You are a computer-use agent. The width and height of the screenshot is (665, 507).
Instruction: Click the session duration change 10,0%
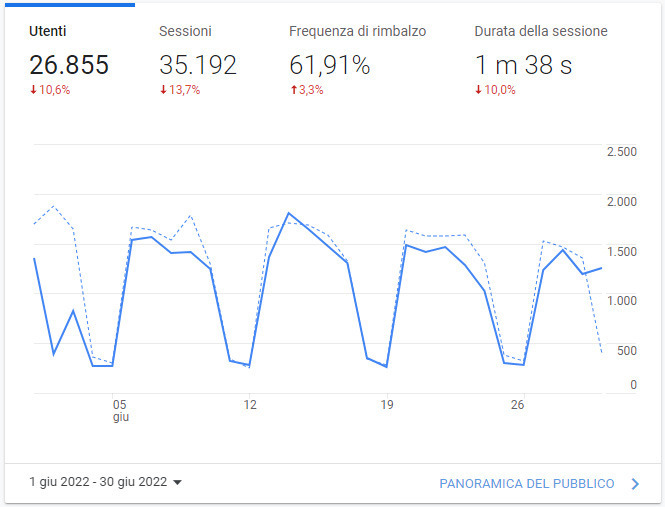coord(495,90)
